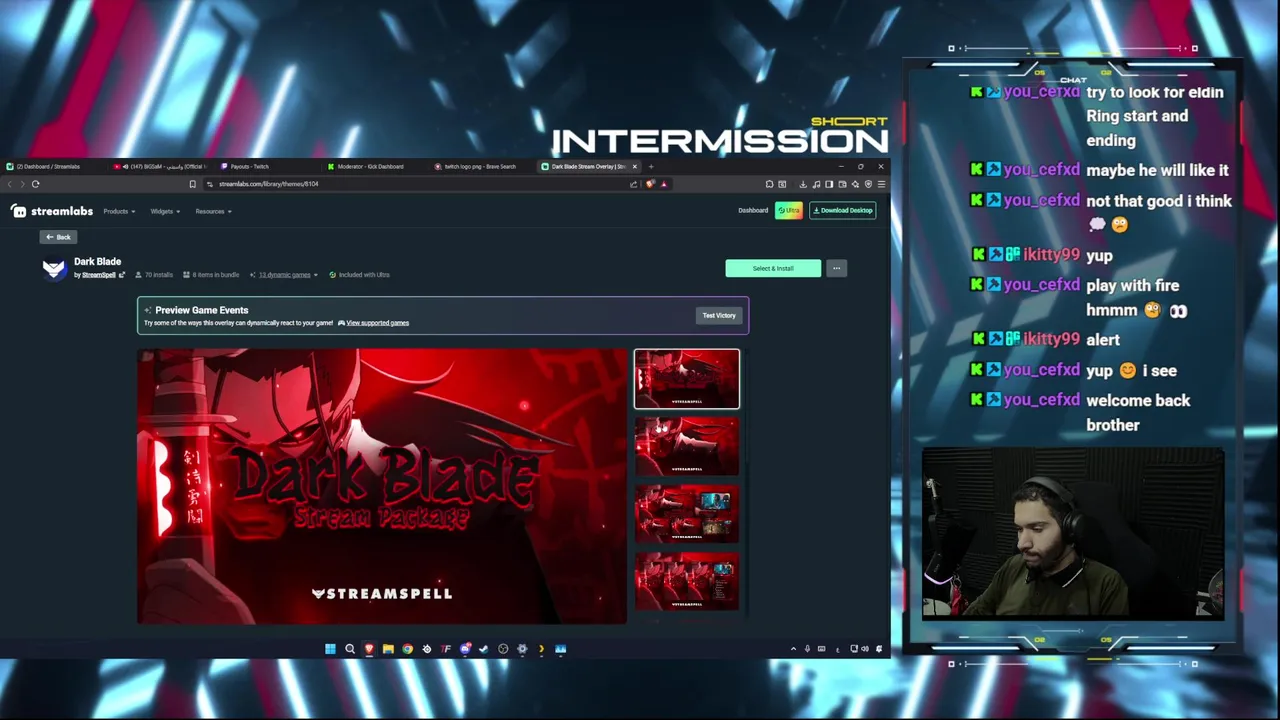Switch to the YouTube BIGSaM tab
Image resolution: width=1280 pixels, height=720 pixels.
coord(160,167)
